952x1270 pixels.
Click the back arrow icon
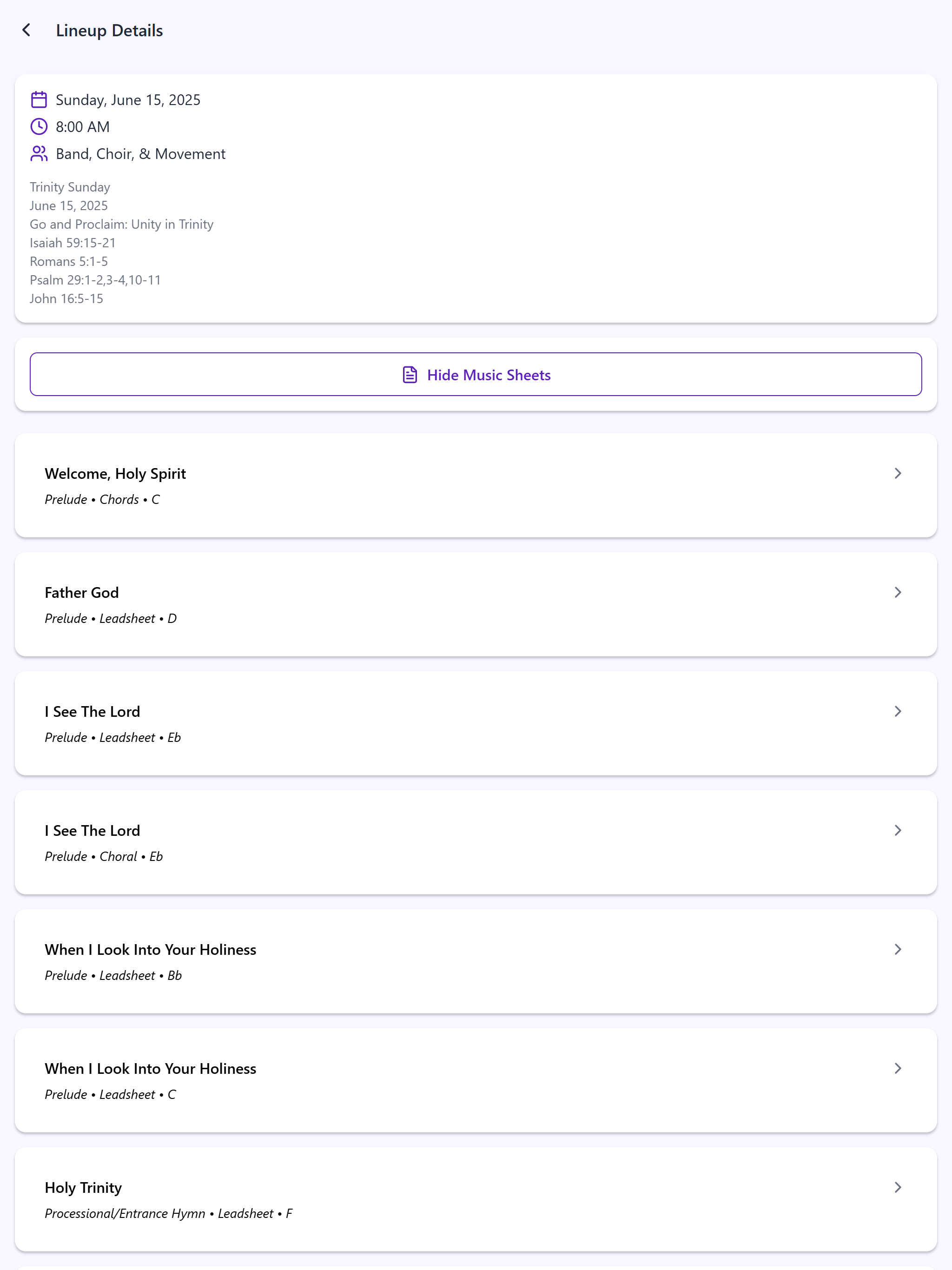pyautogui.click(x=26, y=30)
